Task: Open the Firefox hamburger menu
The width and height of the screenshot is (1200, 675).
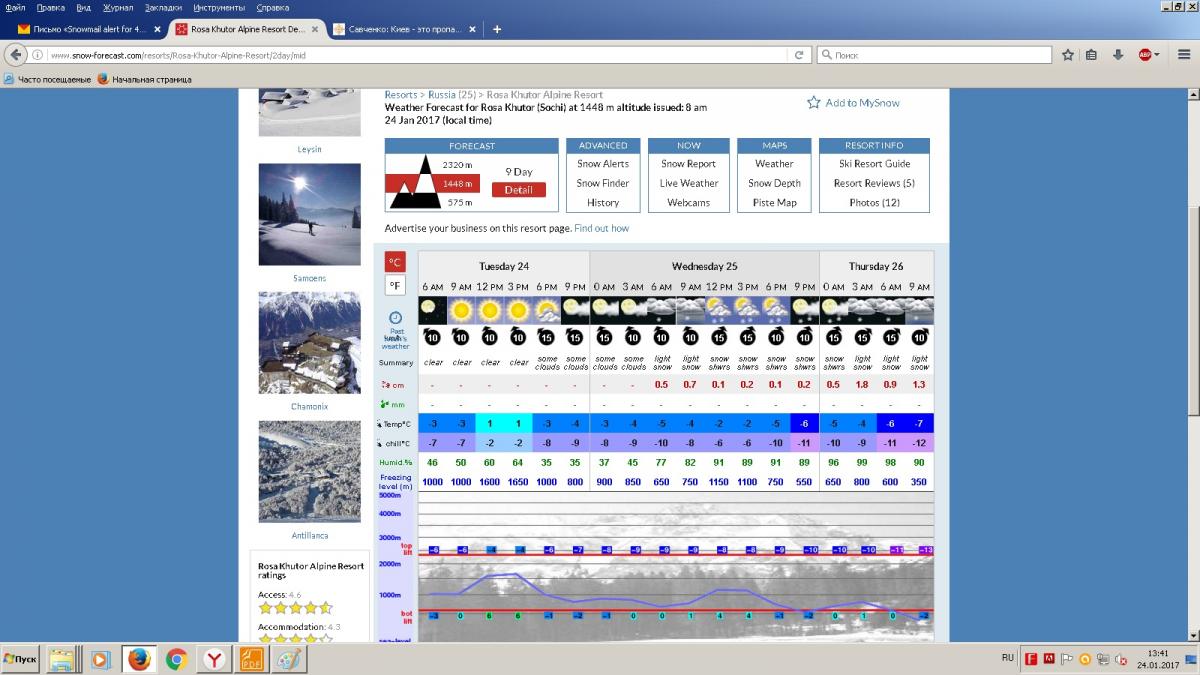Action: pyautogui.click(x=1184, y=55)
